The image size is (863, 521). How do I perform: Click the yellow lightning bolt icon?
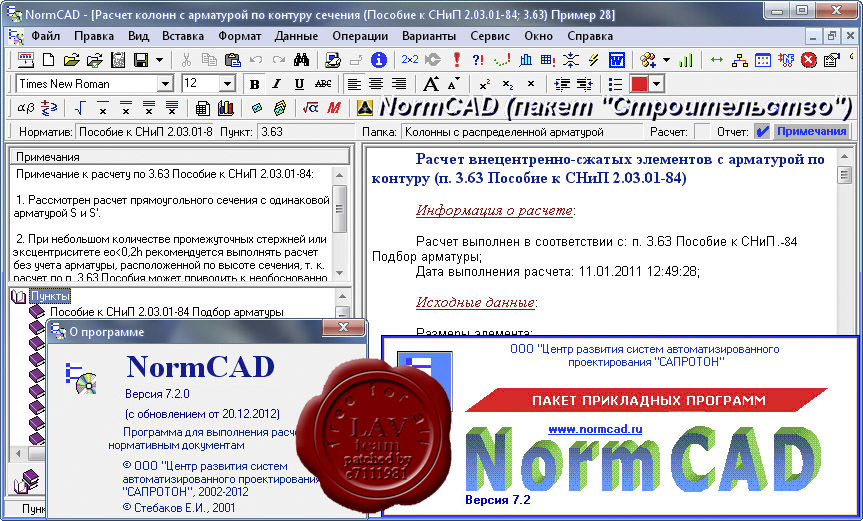point(593,59)
